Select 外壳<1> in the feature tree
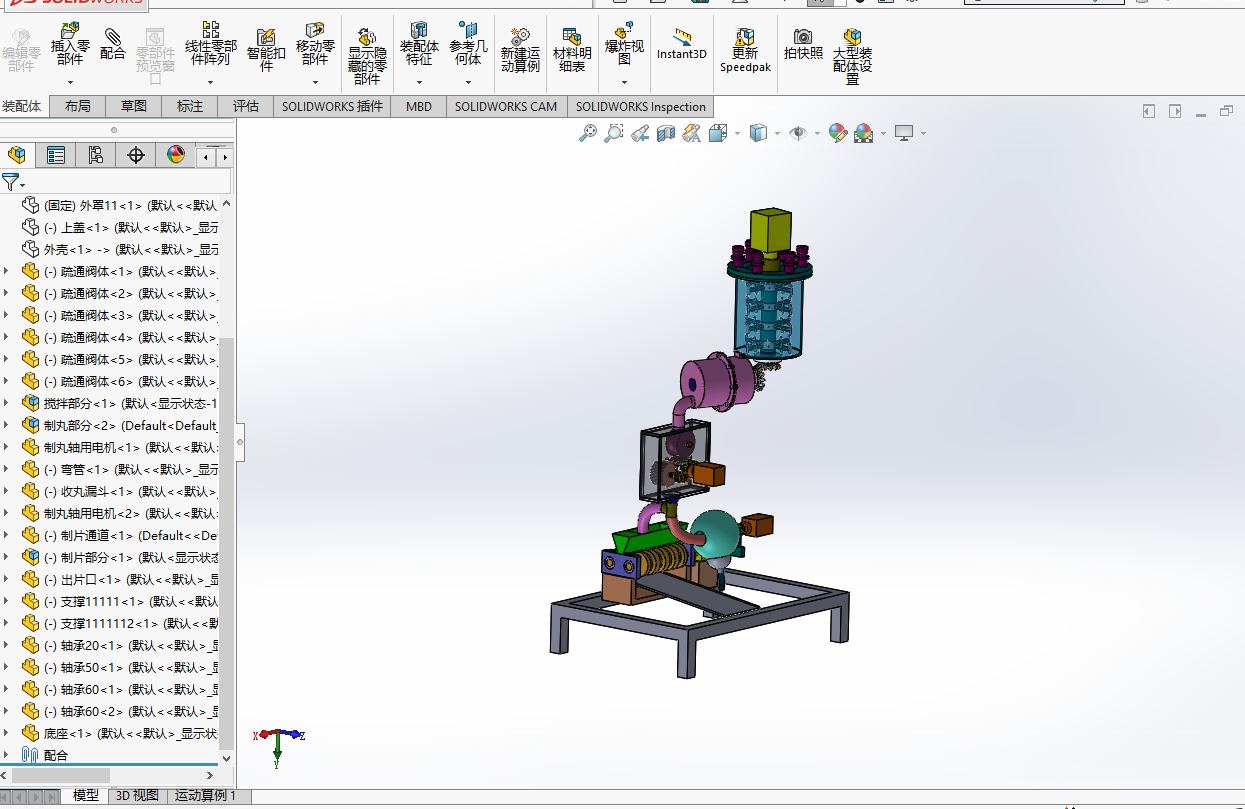1245x809 pixels. [120, 249]
